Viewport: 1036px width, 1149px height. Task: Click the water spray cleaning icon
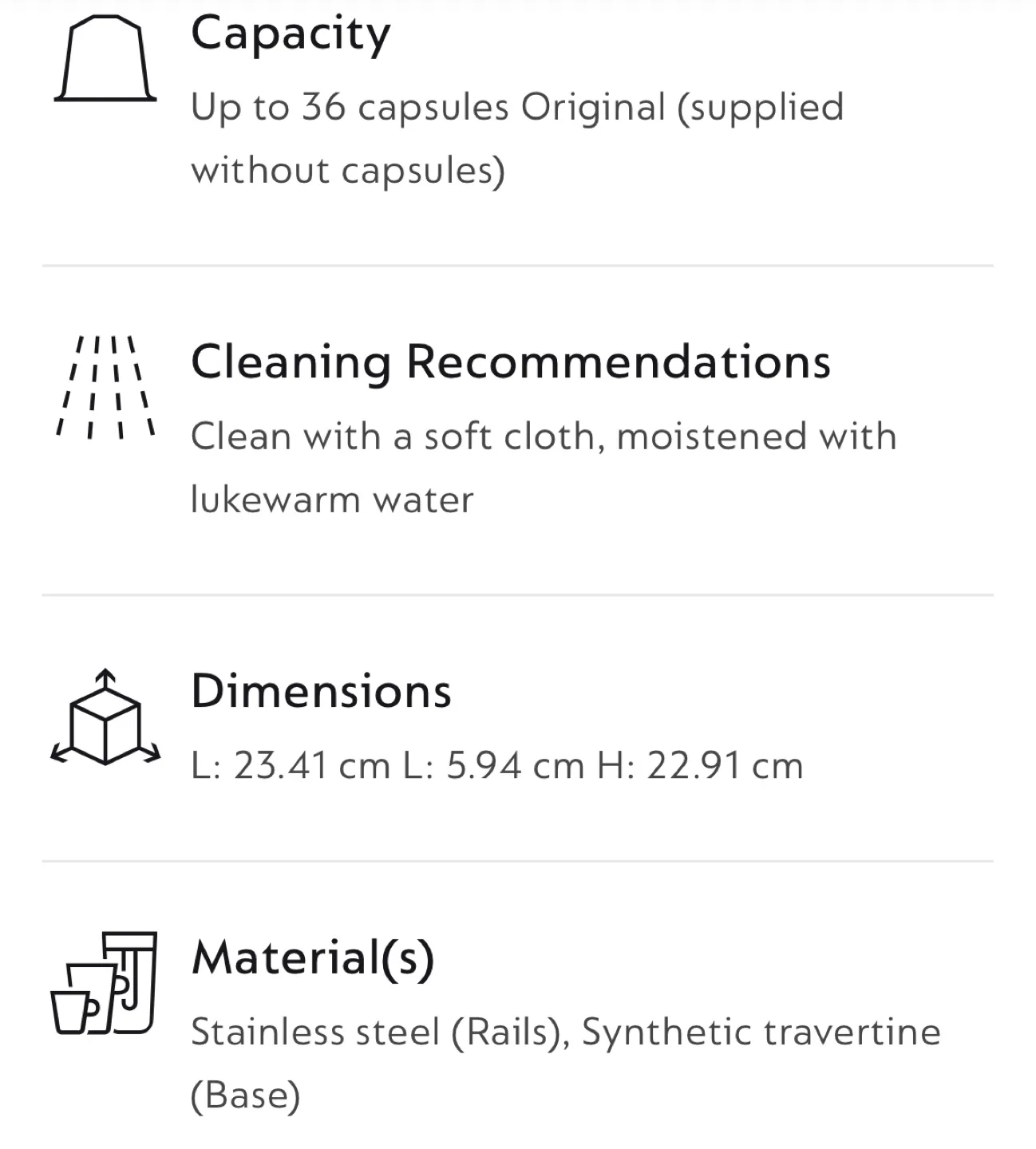coord(105,387)
